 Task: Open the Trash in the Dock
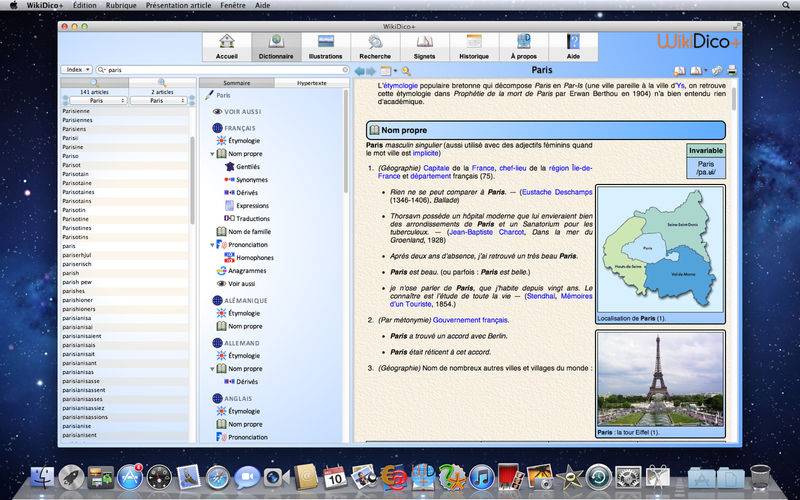point(760,477)
